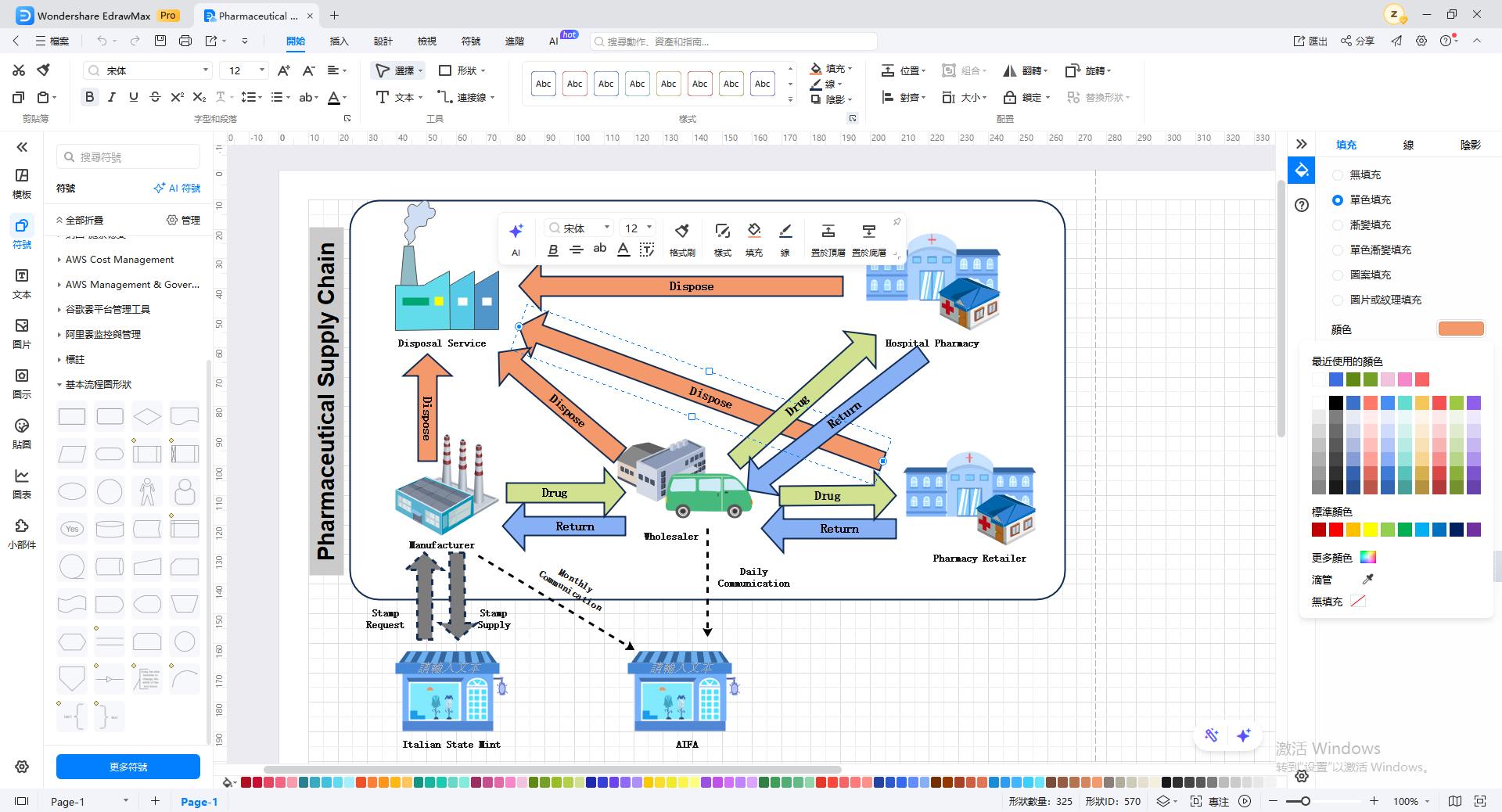
Task: Open the font size dropdown in ribbon
Action: click(262, 70)
